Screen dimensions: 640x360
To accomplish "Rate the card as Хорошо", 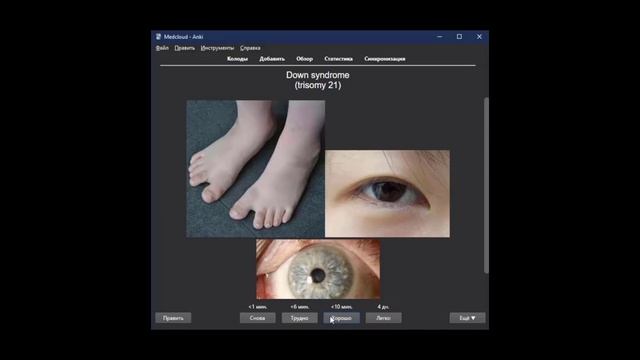I will [342, 318].
